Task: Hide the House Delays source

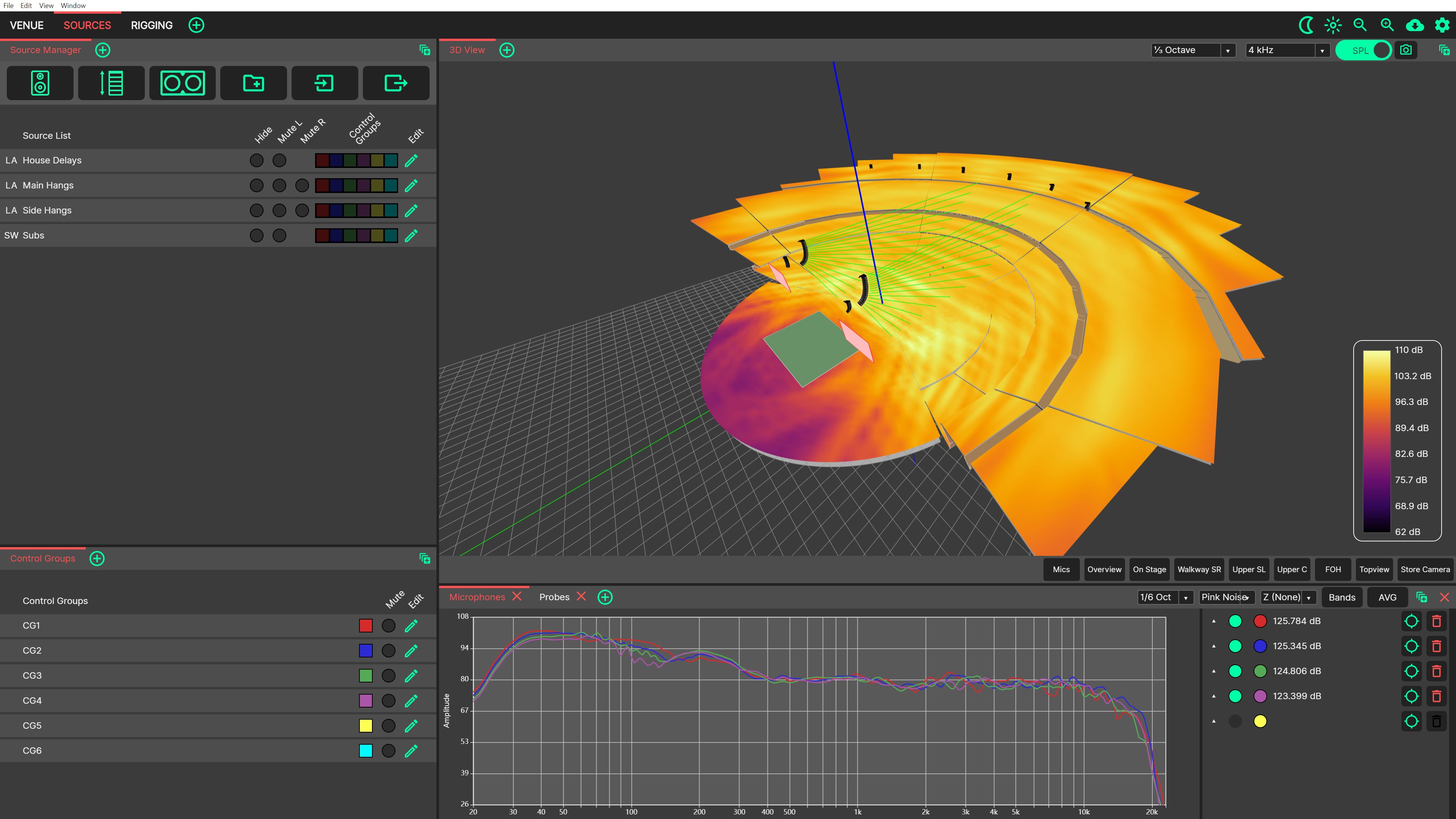Action: (x=257, y=160)
